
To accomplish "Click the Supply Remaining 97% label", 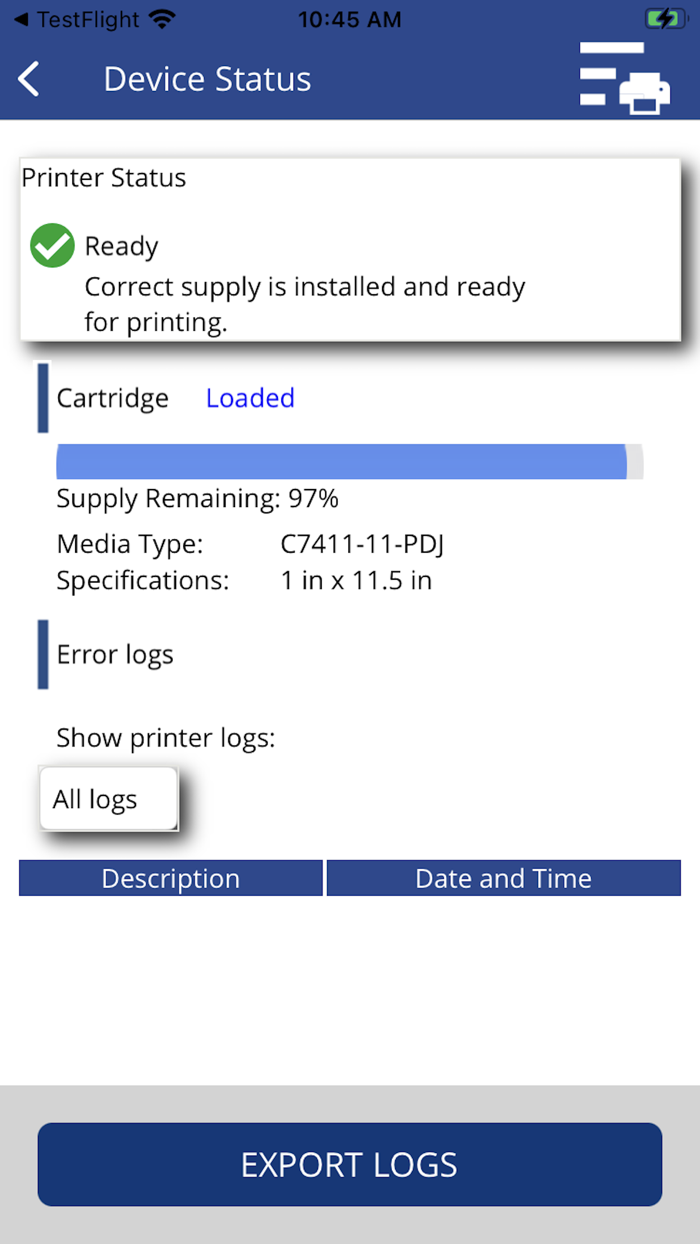I will [x=198, y=498].
